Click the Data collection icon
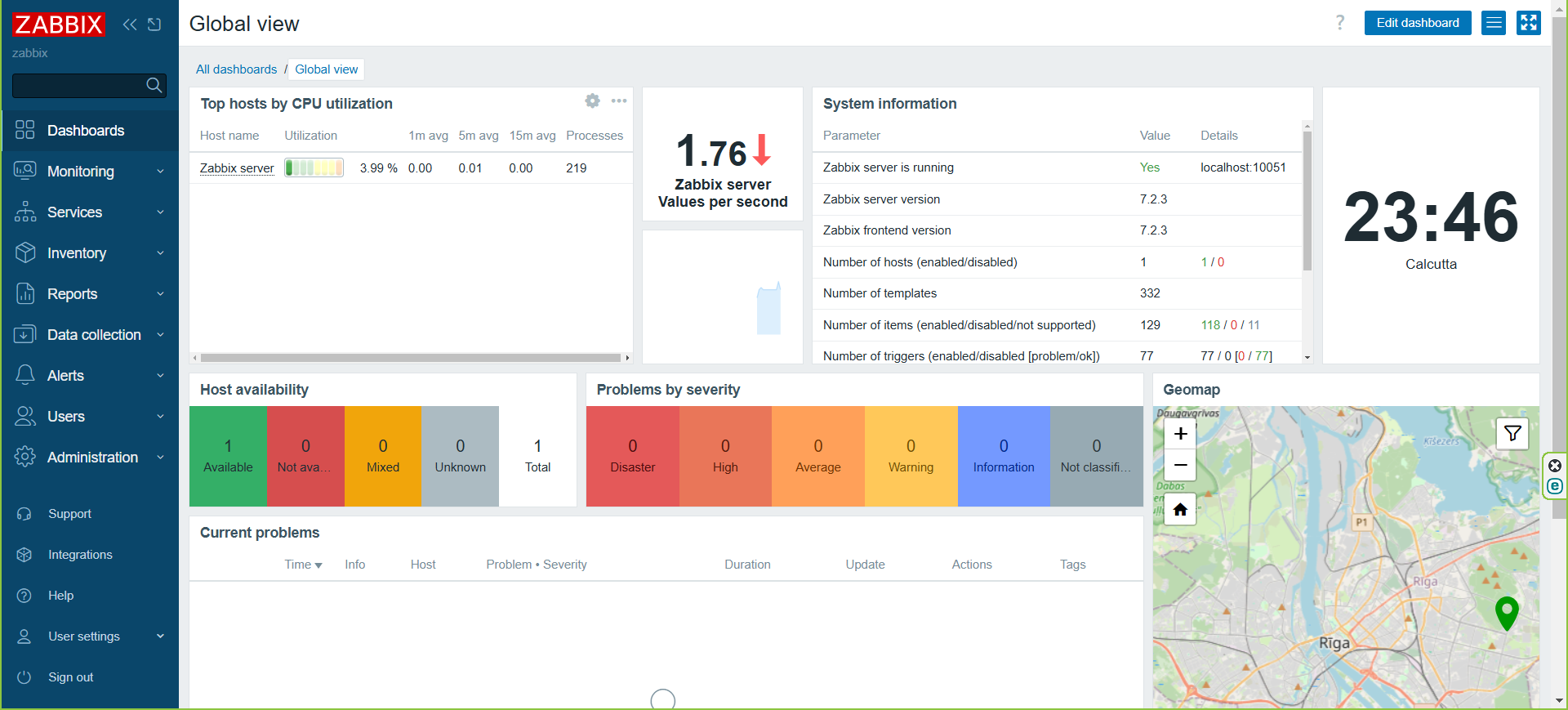The image size is (1568, 710). [25, 334]
